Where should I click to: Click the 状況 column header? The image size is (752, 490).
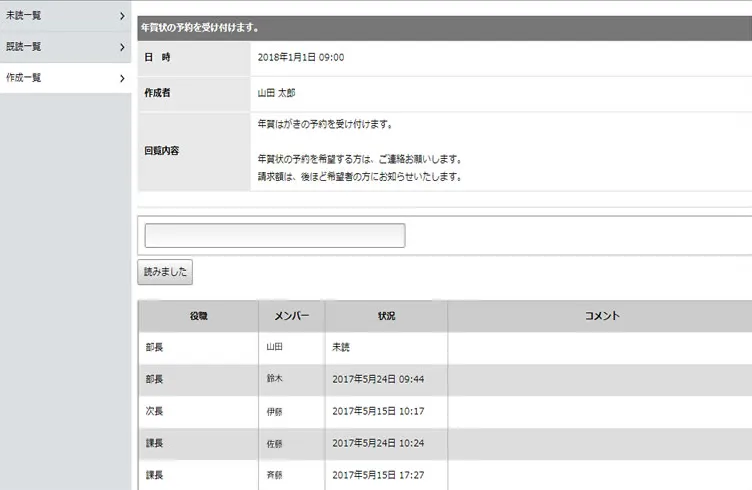pos(386,316)
